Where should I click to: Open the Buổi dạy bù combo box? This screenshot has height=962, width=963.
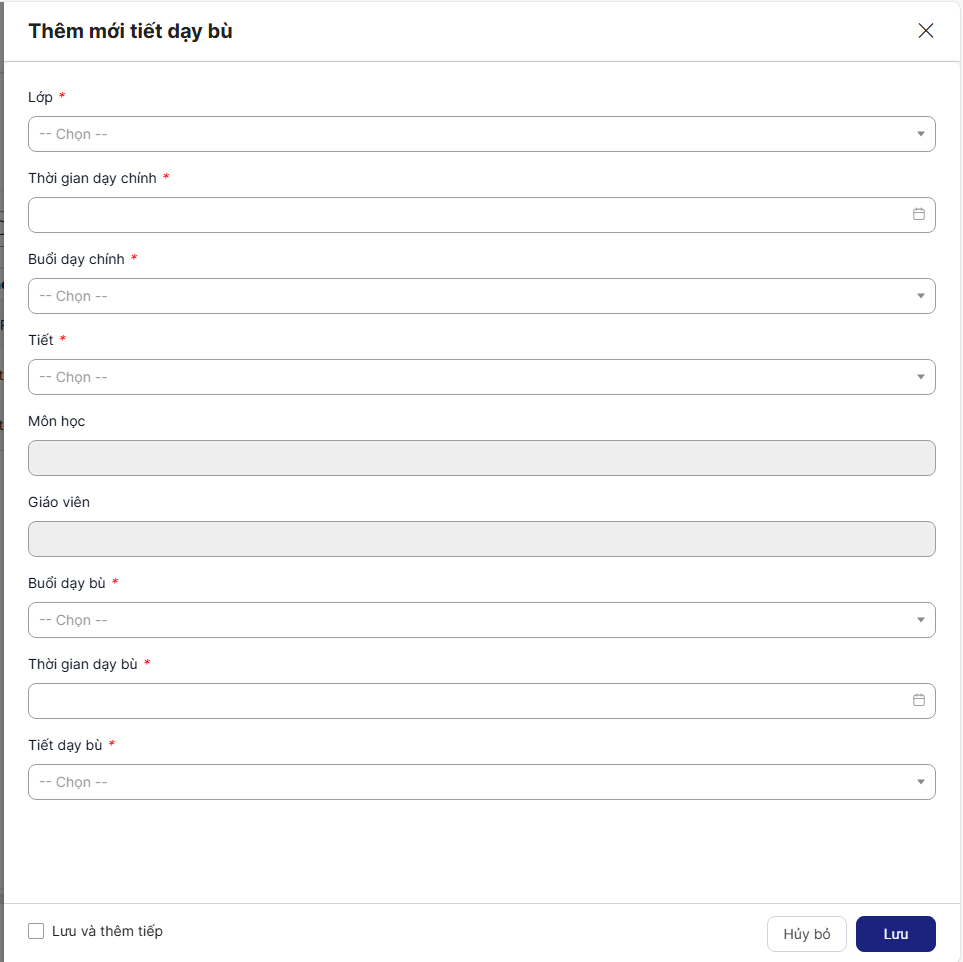470,620
